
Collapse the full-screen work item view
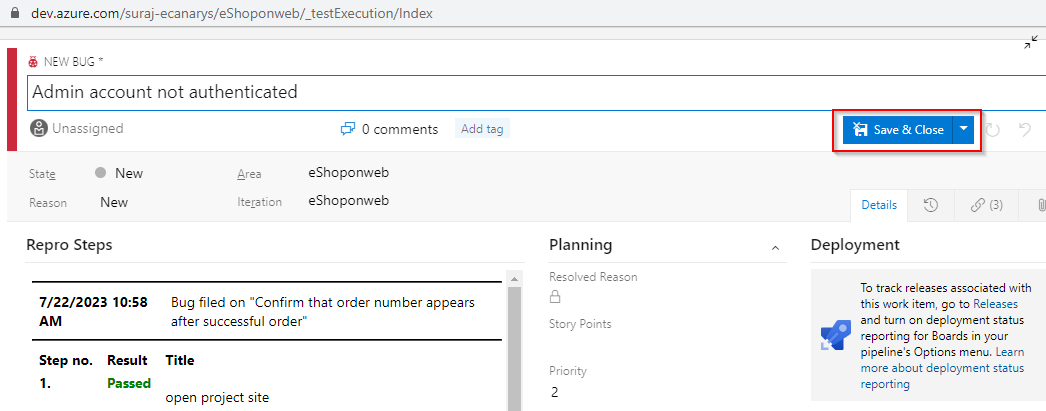coord(1031,43)
